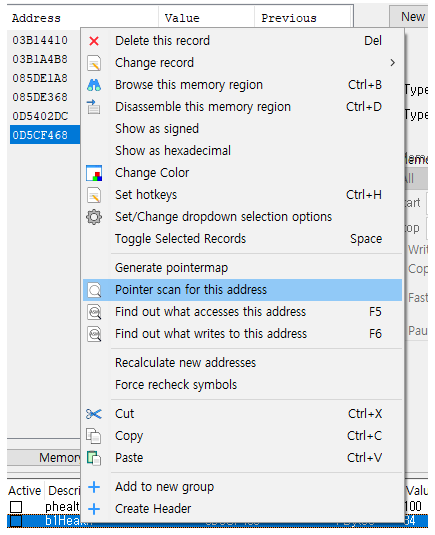
Task: Toggle the phealth Active checkbox
Action: coord(16,507)
